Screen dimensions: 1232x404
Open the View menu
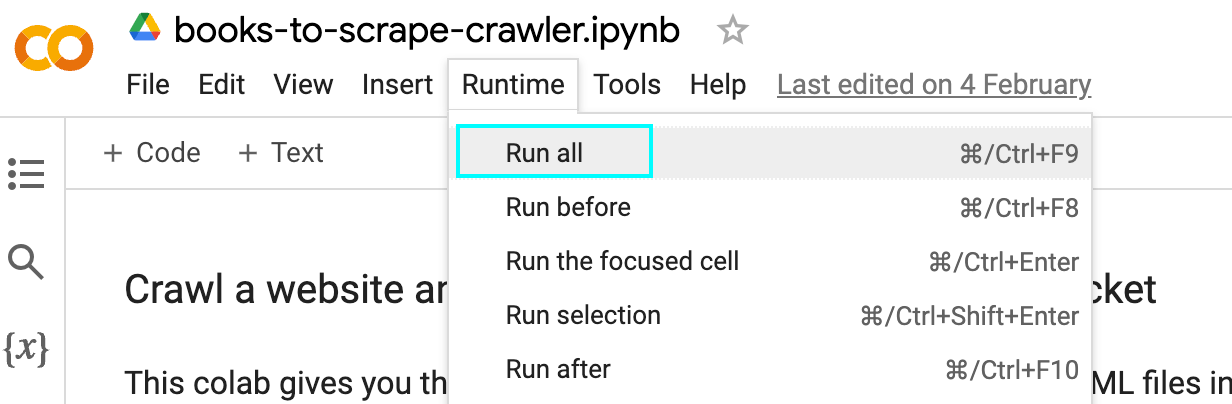[x=303, y=85]
